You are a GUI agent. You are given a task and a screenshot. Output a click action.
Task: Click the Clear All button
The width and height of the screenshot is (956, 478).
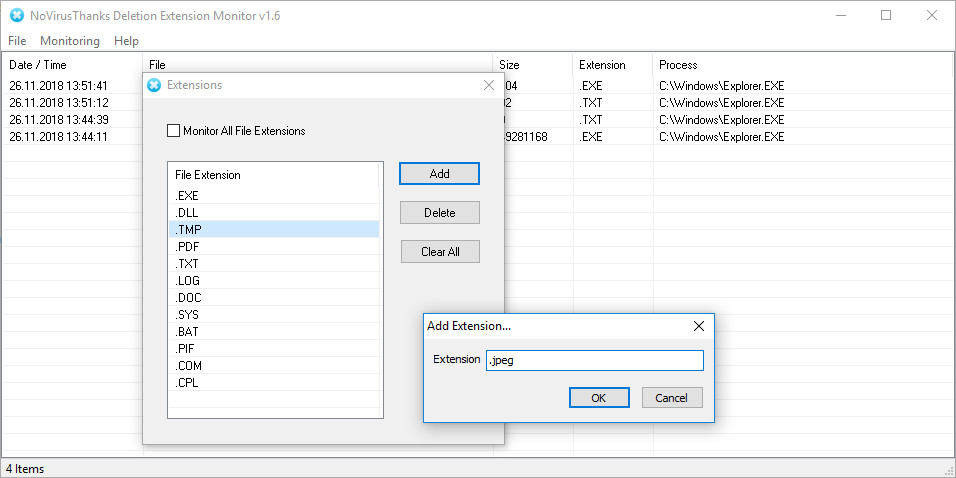(440, 252)
